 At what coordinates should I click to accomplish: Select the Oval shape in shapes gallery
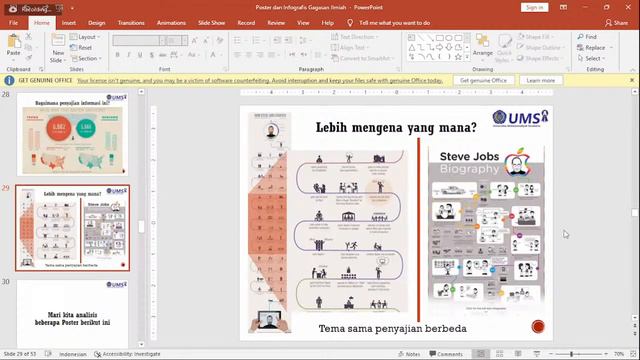[449, 38]
